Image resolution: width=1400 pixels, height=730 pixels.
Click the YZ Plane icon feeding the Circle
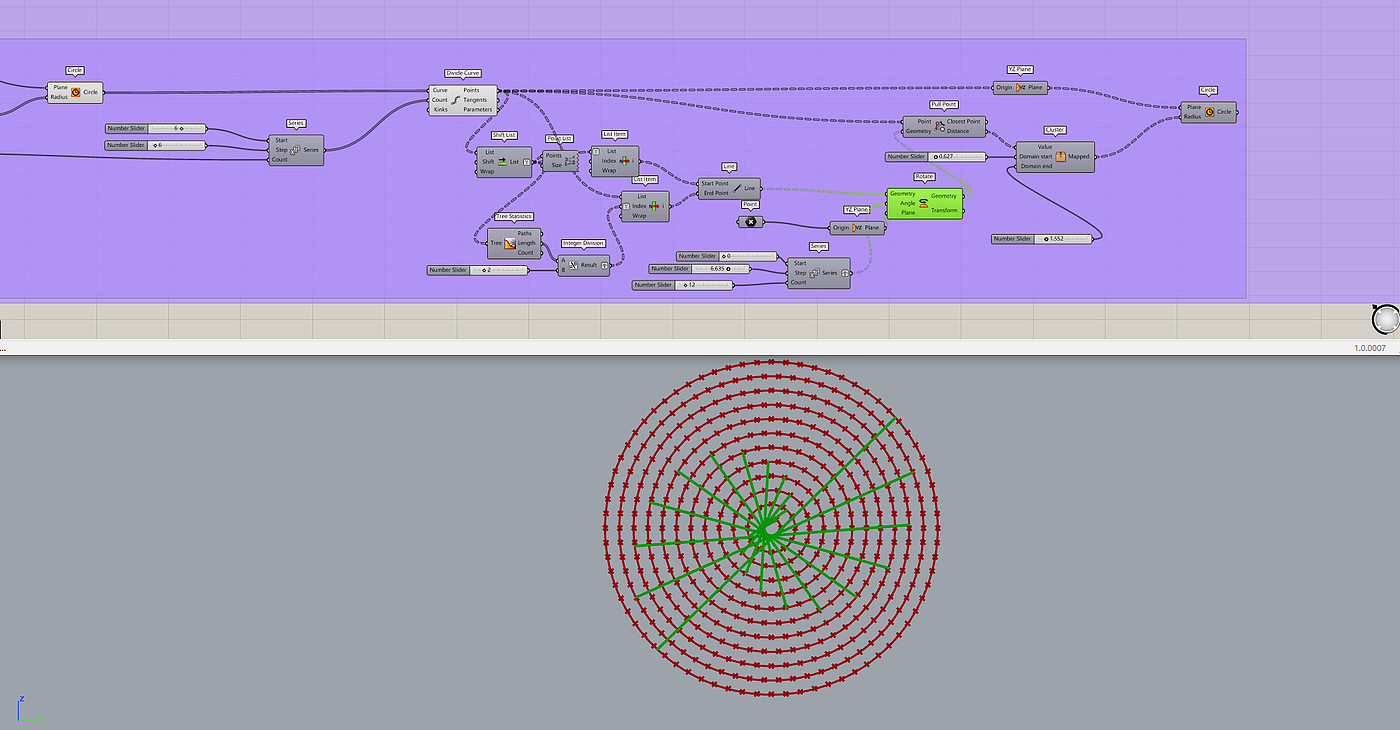pyautogui.click(x=1020, y=87)
